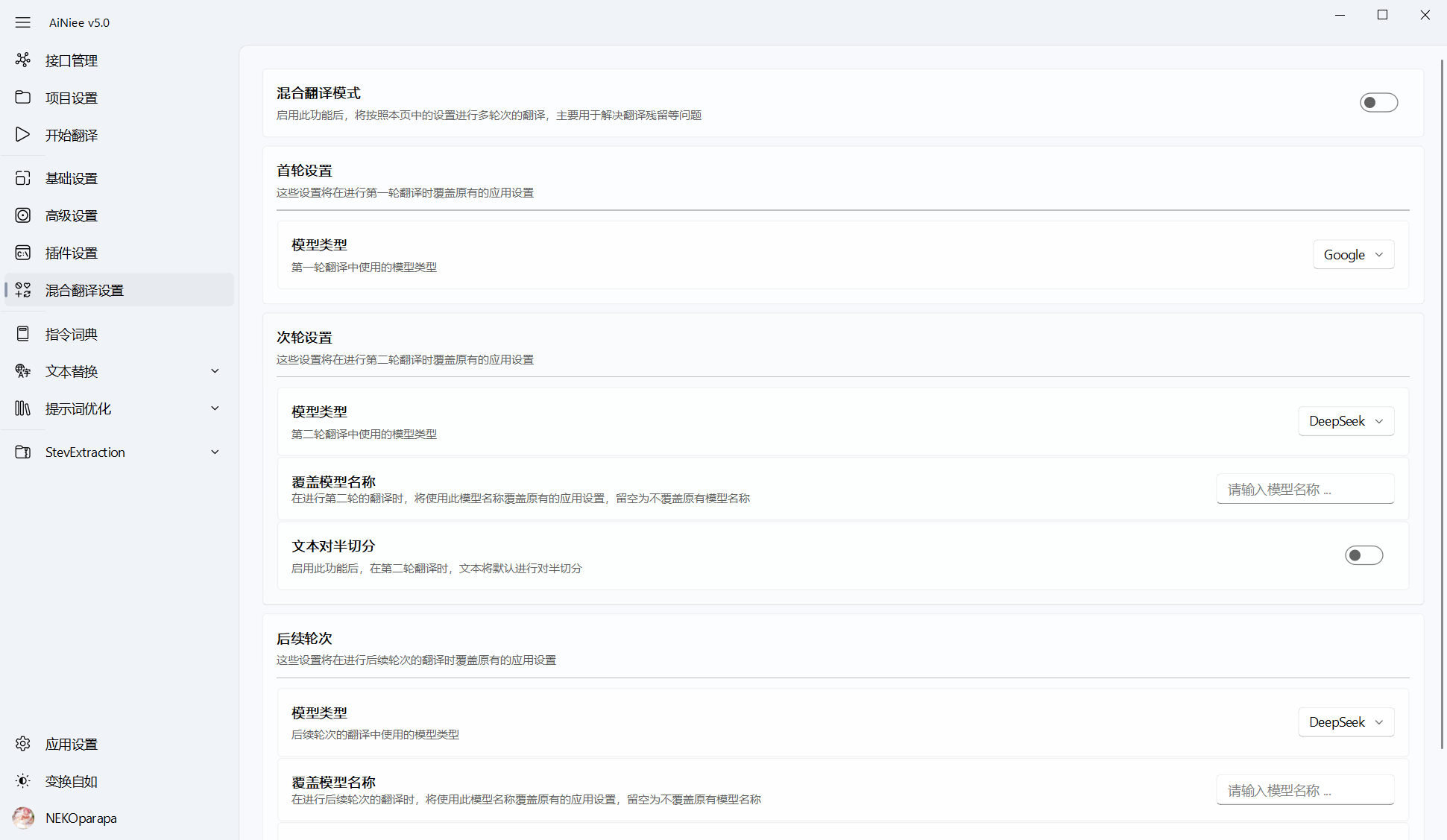Focus the 次轮 覆盖模型名称 input field
Screen dimensions: 1447x840
click(x=1305, y=490)
